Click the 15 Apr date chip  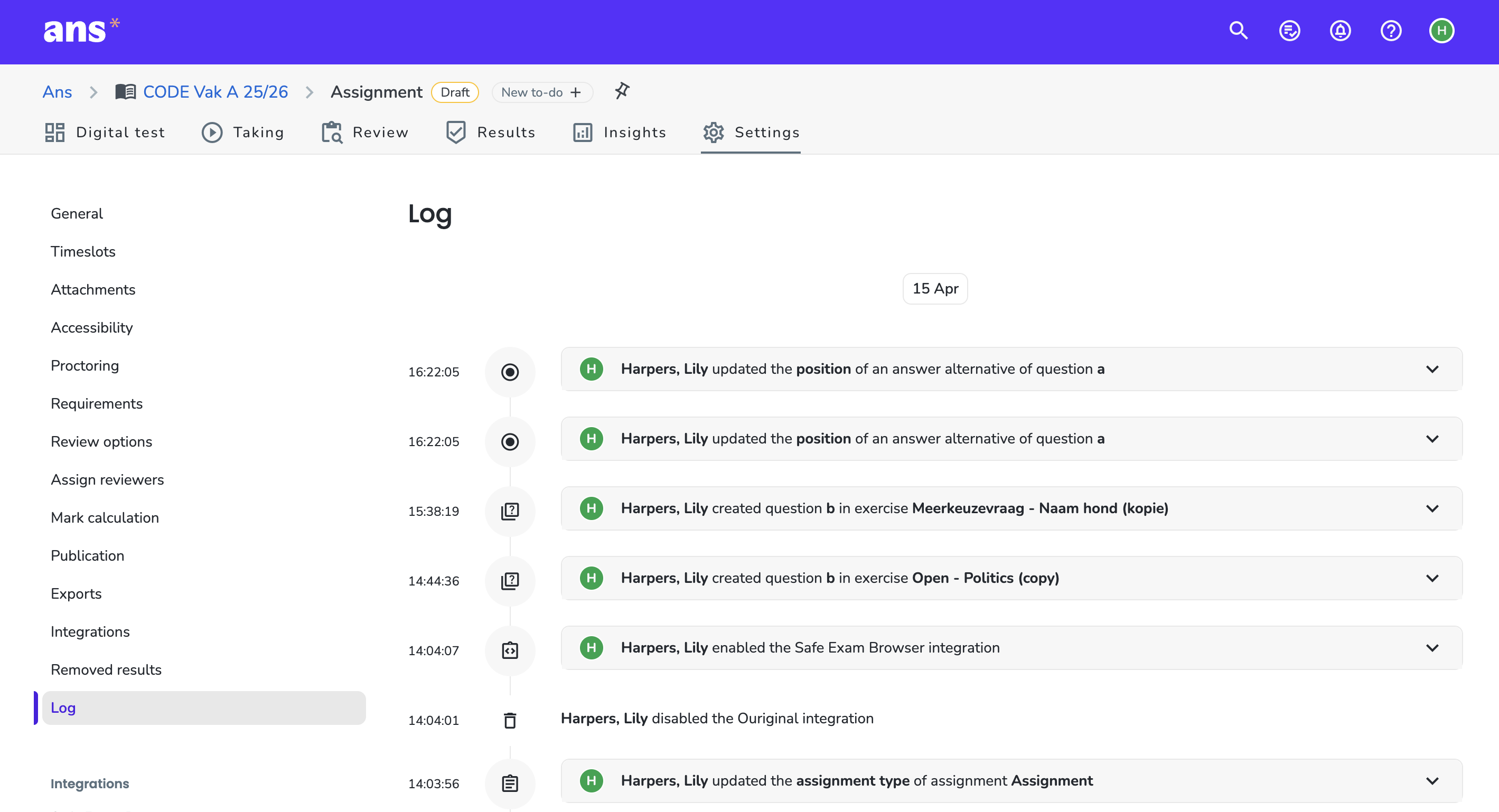935,288
